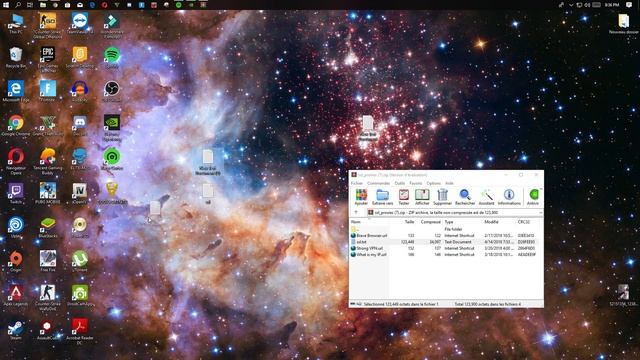The height and width of the screenshot is (360, 640).
Task: Open the Assistant wizard icon
Action: pos(486,197)
